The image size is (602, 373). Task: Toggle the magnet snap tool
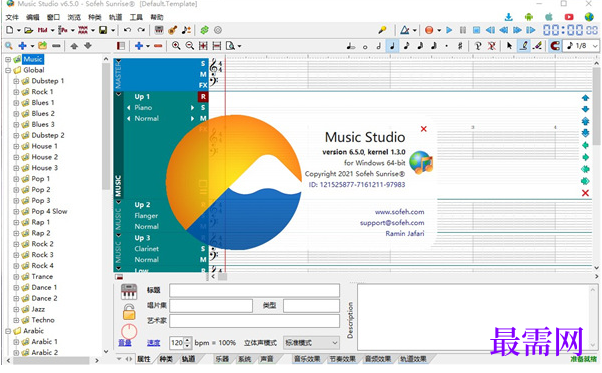(555, 46)
